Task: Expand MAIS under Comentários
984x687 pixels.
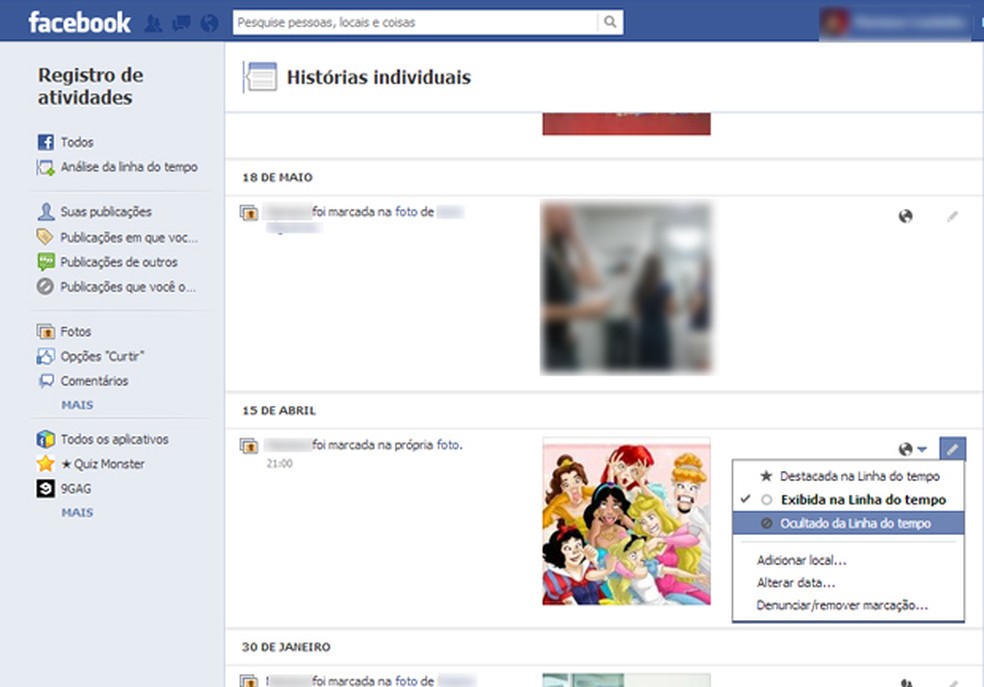Action: tap(77, 405)
